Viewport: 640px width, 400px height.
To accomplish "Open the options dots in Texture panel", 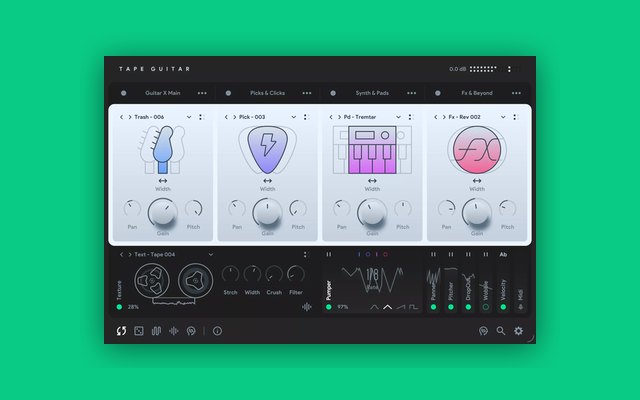I will coord(305,254).
